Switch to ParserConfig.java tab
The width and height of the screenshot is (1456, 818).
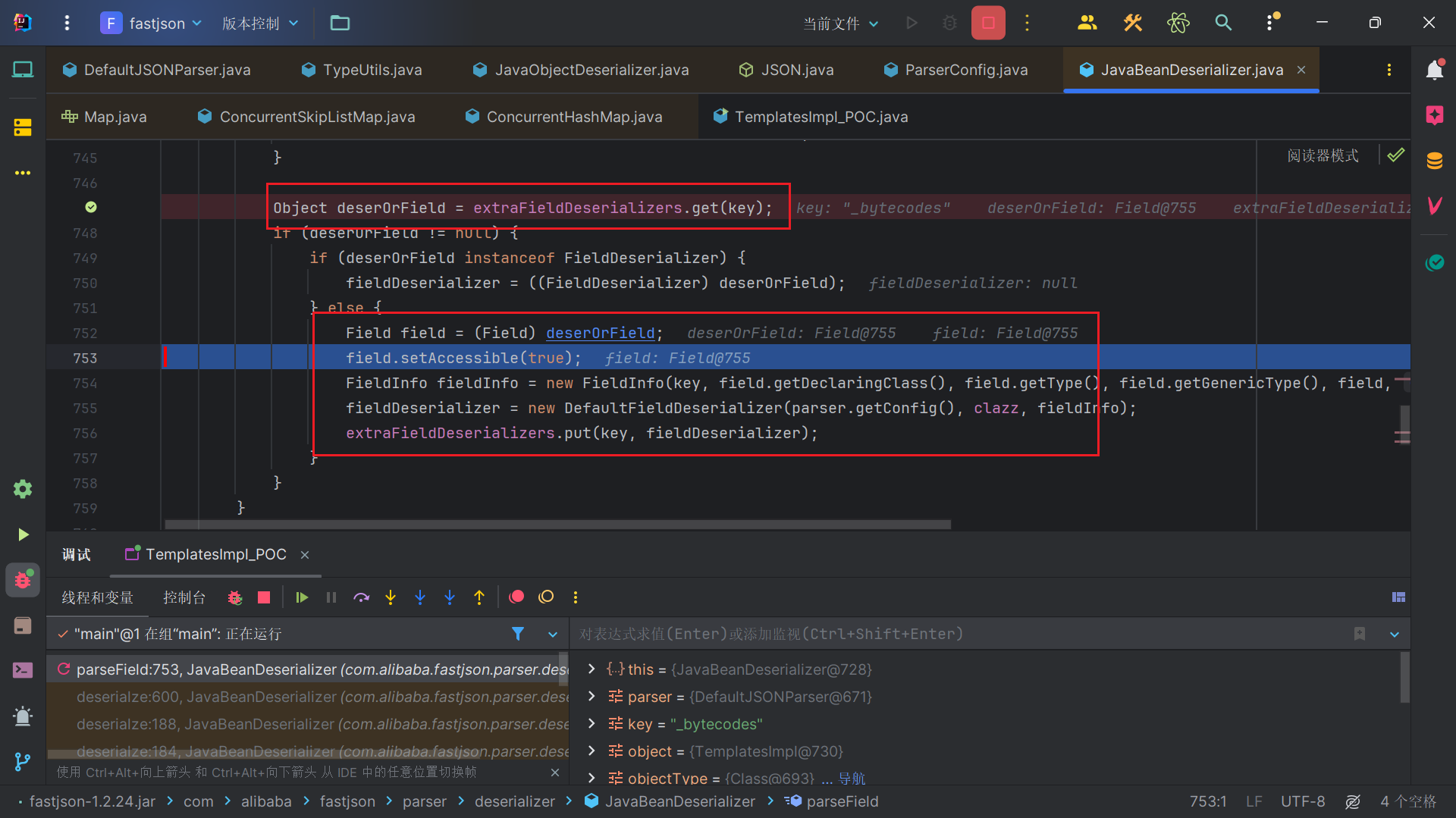tap(955, 70)
